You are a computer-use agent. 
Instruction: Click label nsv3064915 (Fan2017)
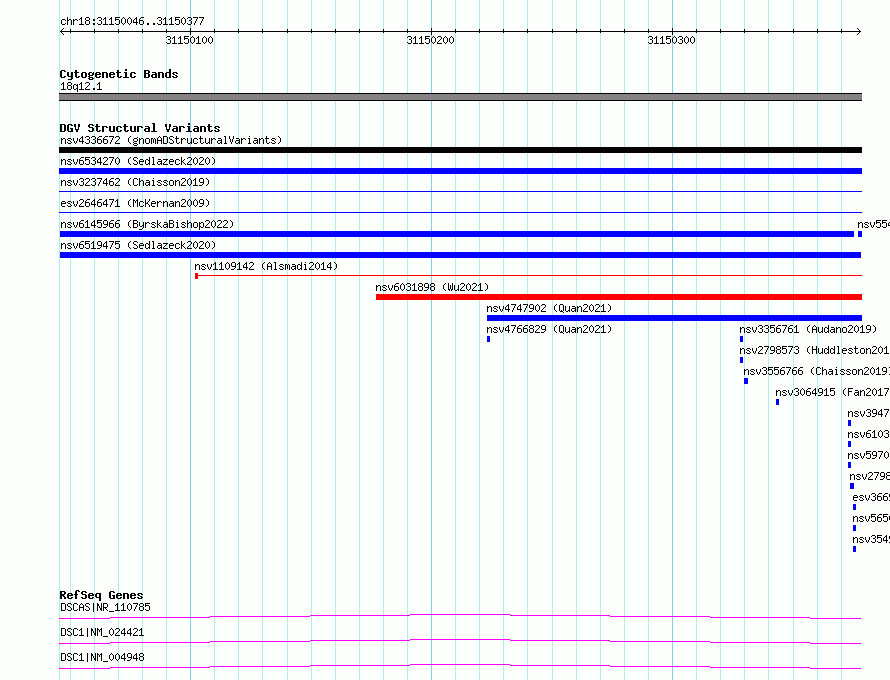[x=832, y=392]
